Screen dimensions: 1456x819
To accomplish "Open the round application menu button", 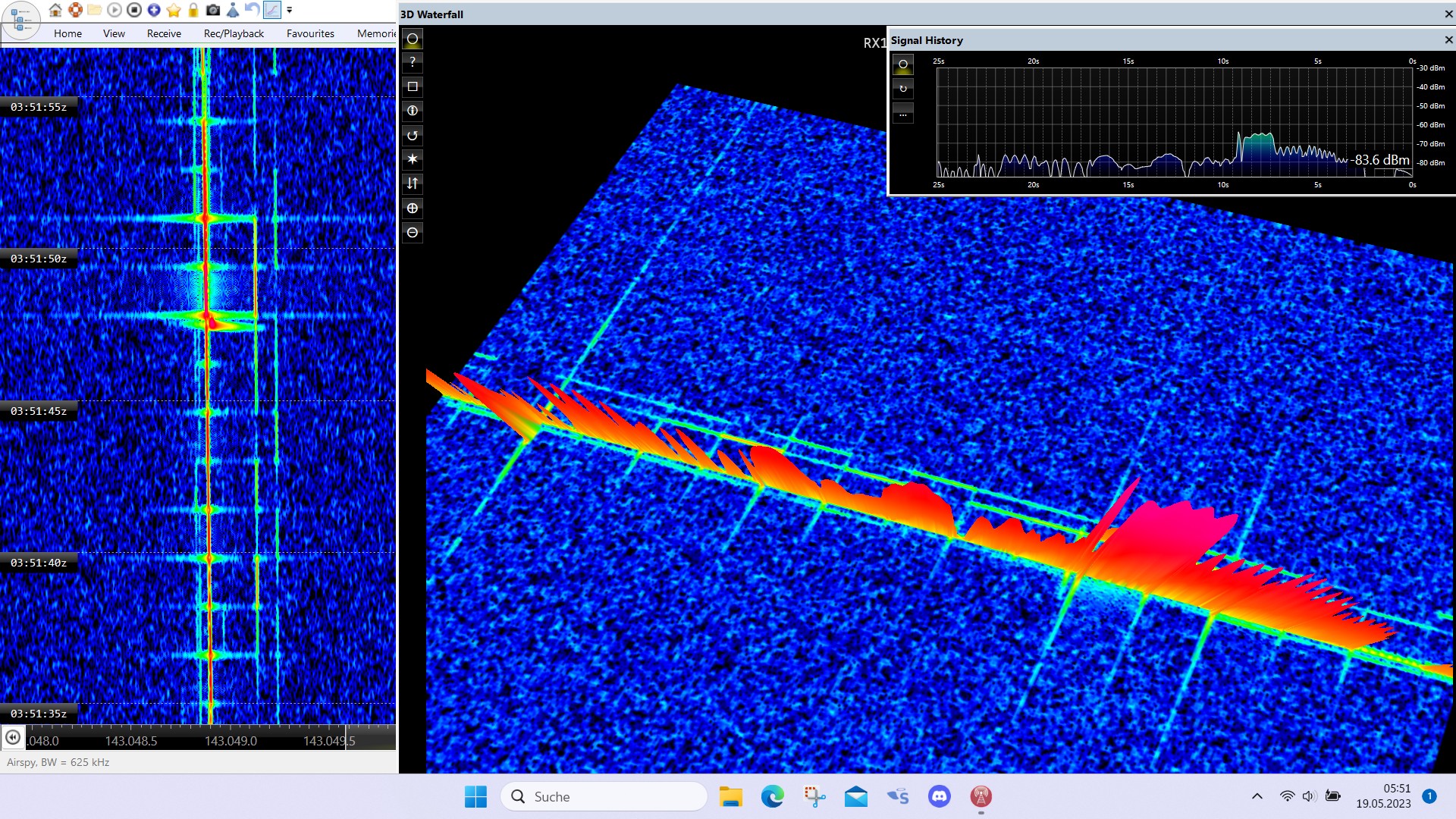I will (20, 20).
